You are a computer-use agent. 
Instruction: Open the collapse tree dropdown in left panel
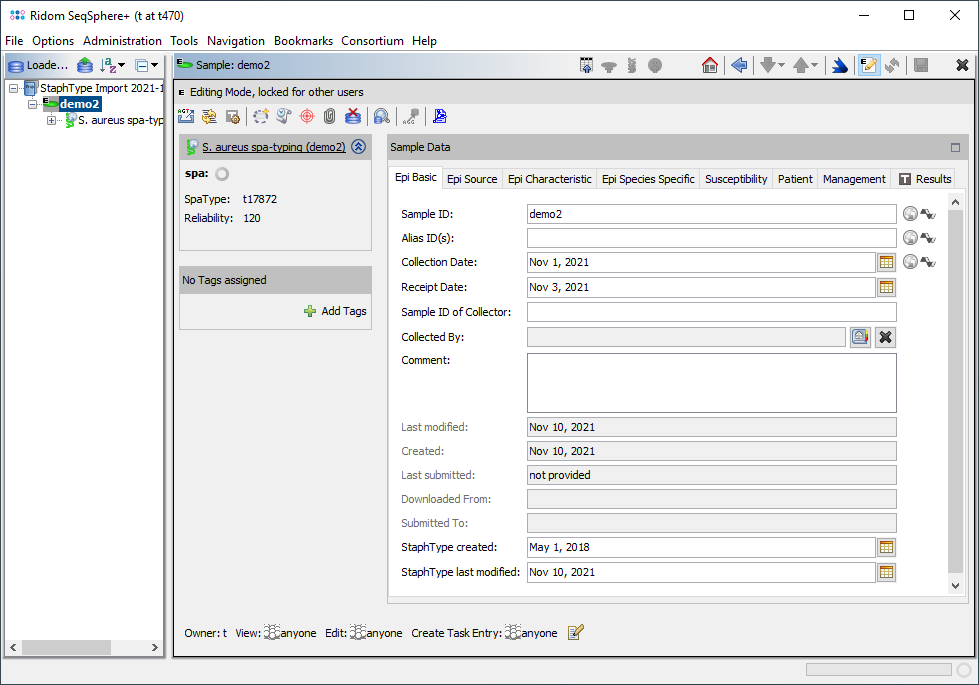tap(147, 65)
